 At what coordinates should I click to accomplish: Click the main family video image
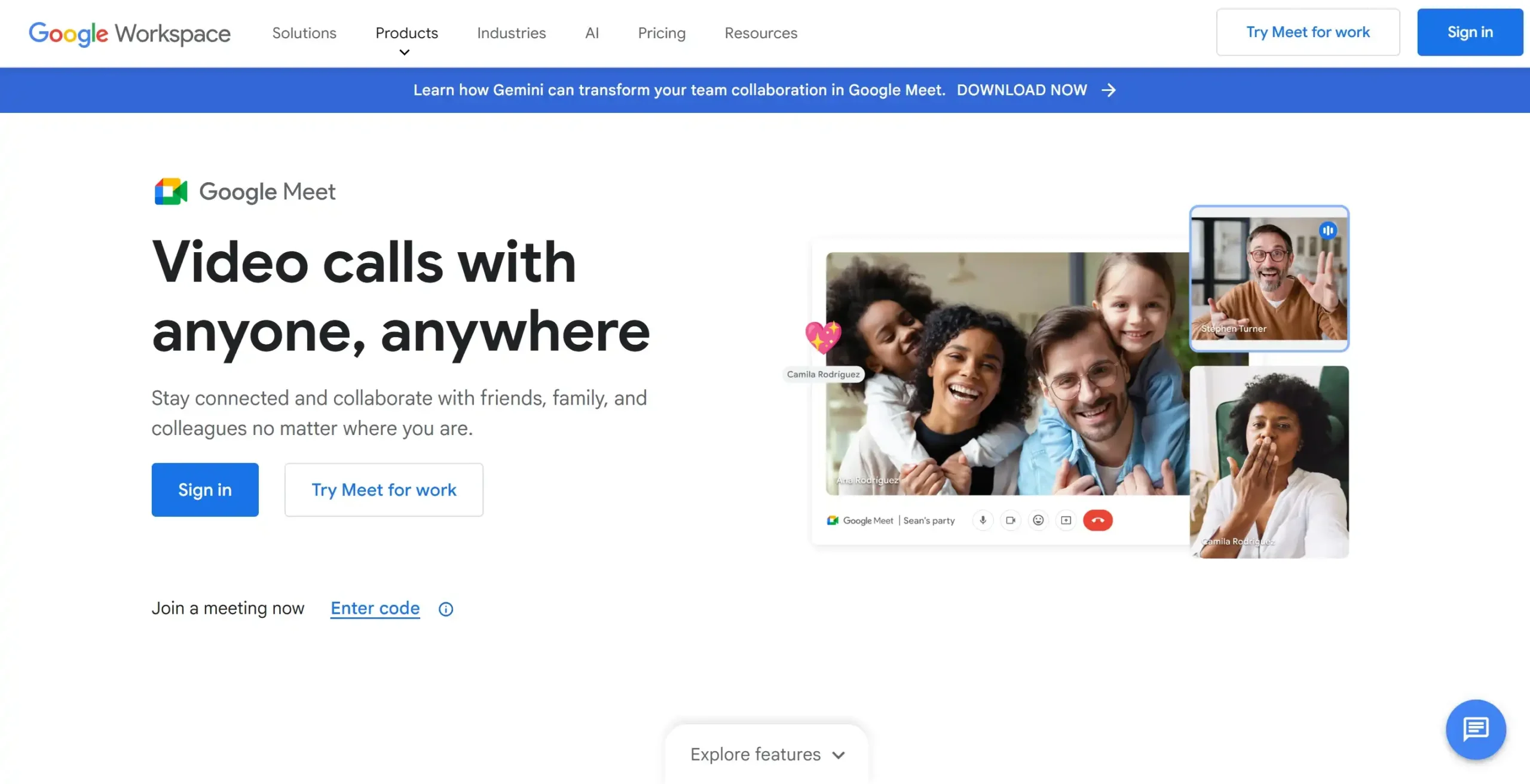click(x=1008, y=373)
